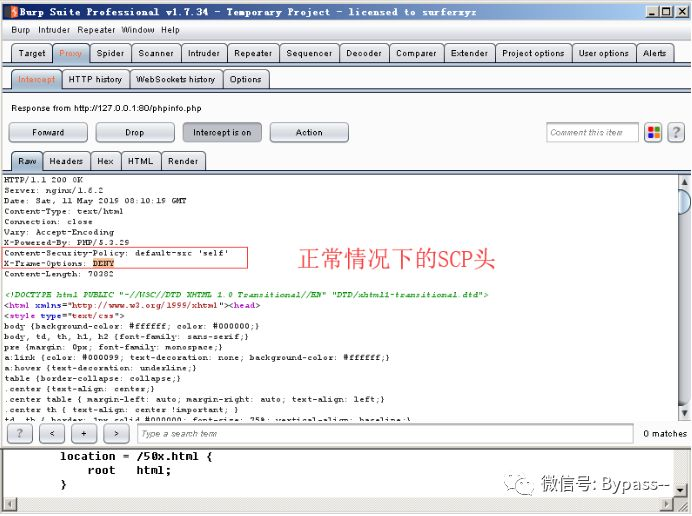Click the search help question mark button
The width and height of the screenshot is (692, 516).
point(19,433)
